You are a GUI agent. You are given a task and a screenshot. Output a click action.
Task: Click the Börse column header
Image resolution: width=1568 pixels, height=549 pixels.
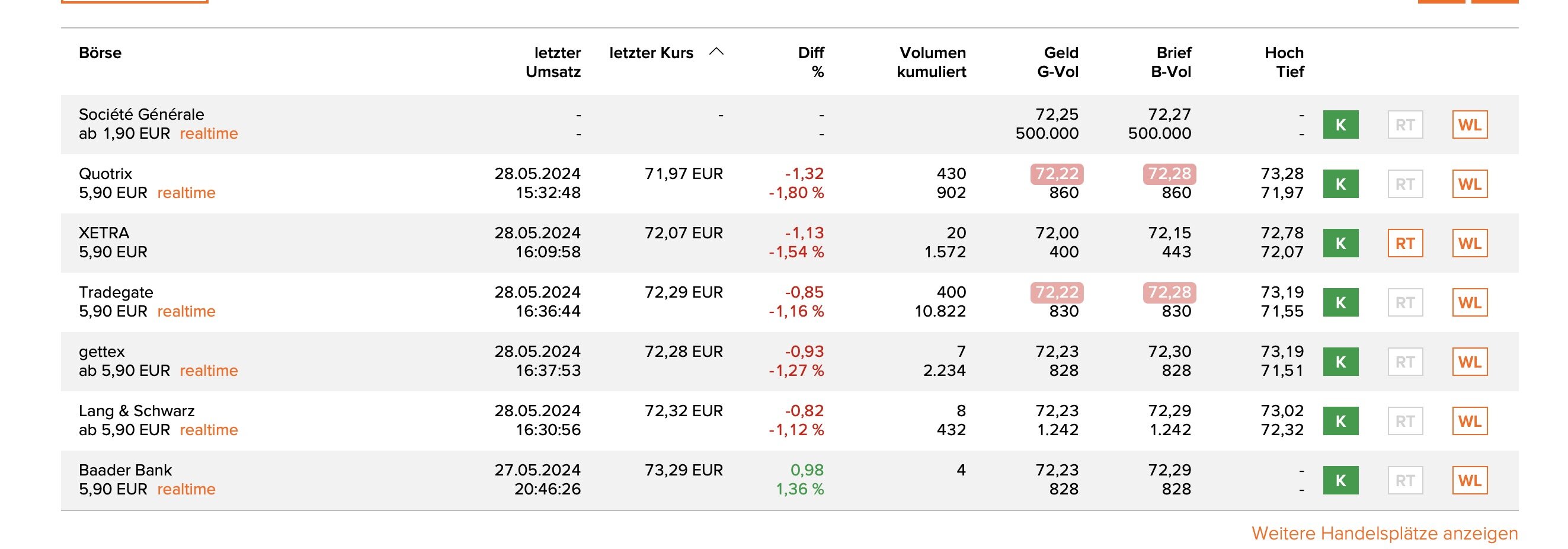[100, 53]
